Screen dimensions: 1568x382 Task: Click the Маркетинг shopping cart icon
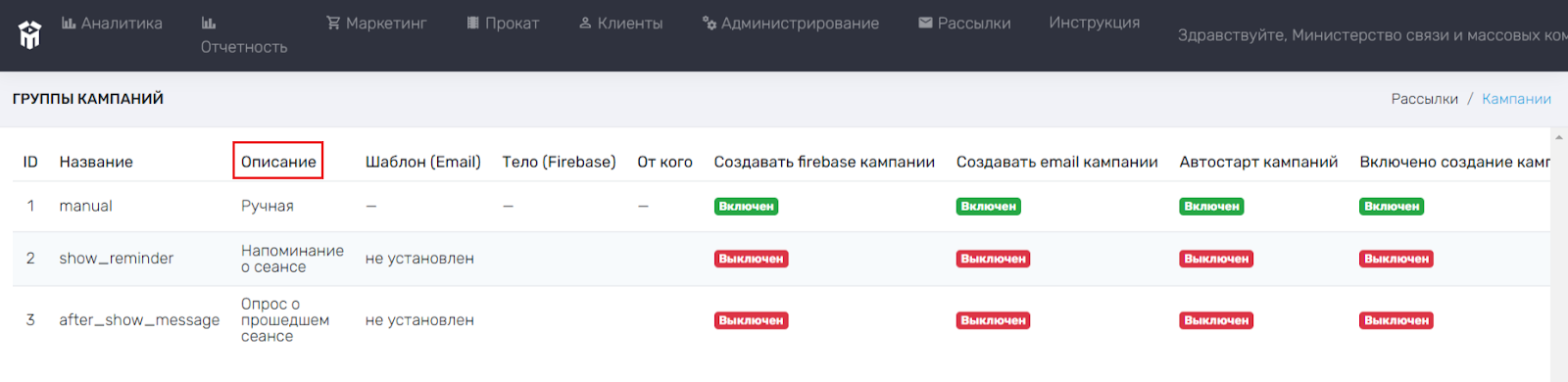333,23
